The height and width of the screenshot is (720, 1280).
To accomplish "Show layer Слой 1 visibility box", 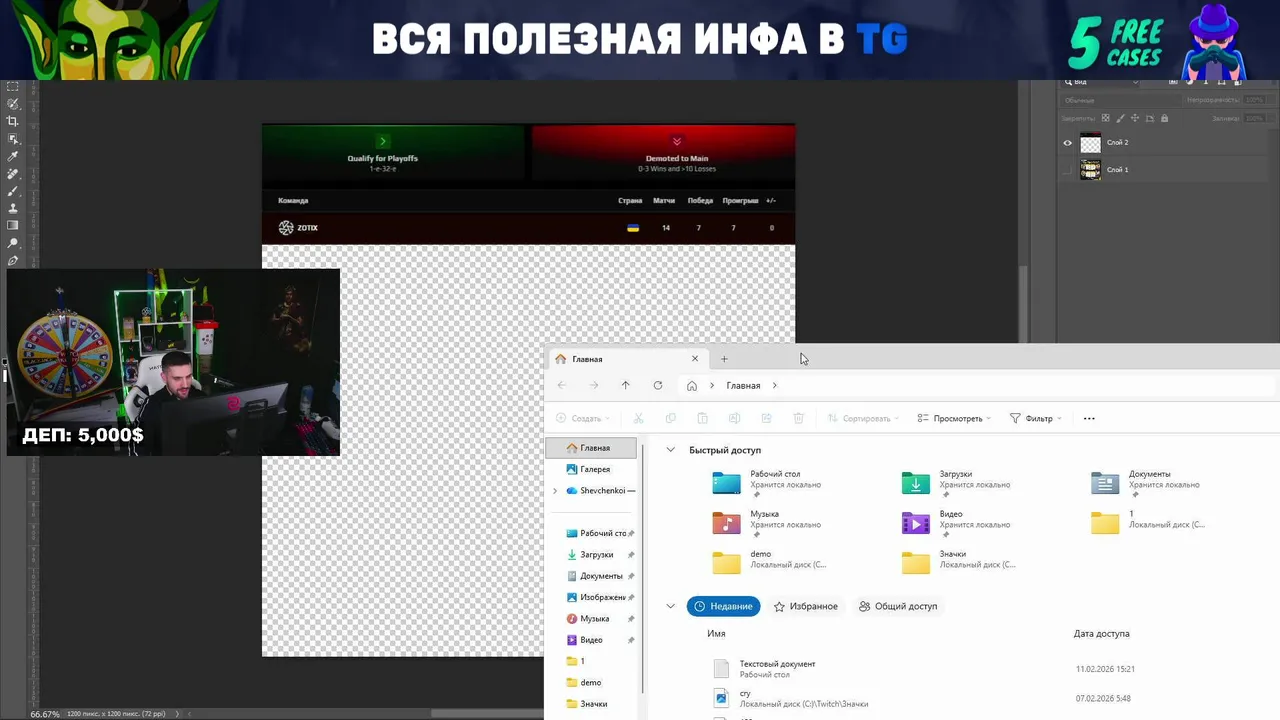I will pyautogui.click(x=1067, y=170).
